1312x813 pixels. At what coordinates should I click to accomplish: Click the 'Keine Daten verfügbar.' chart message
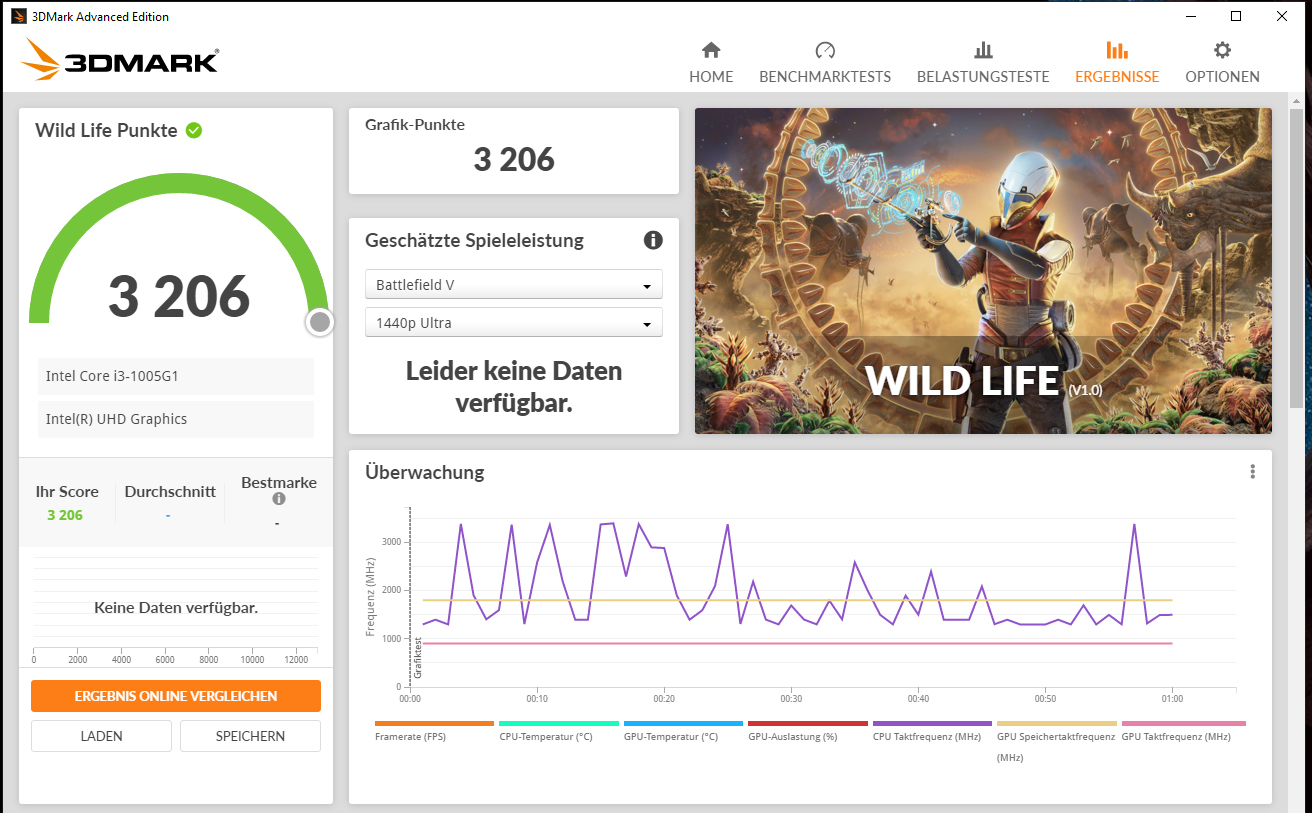(x=176, y=607)
